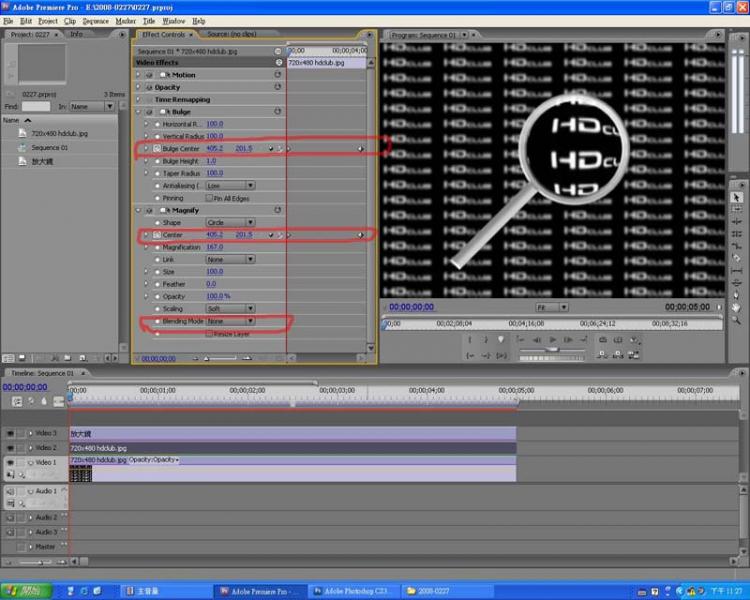Screen dimensions: 750x600
Task: Open the Sequence menu
Action: 96,20
